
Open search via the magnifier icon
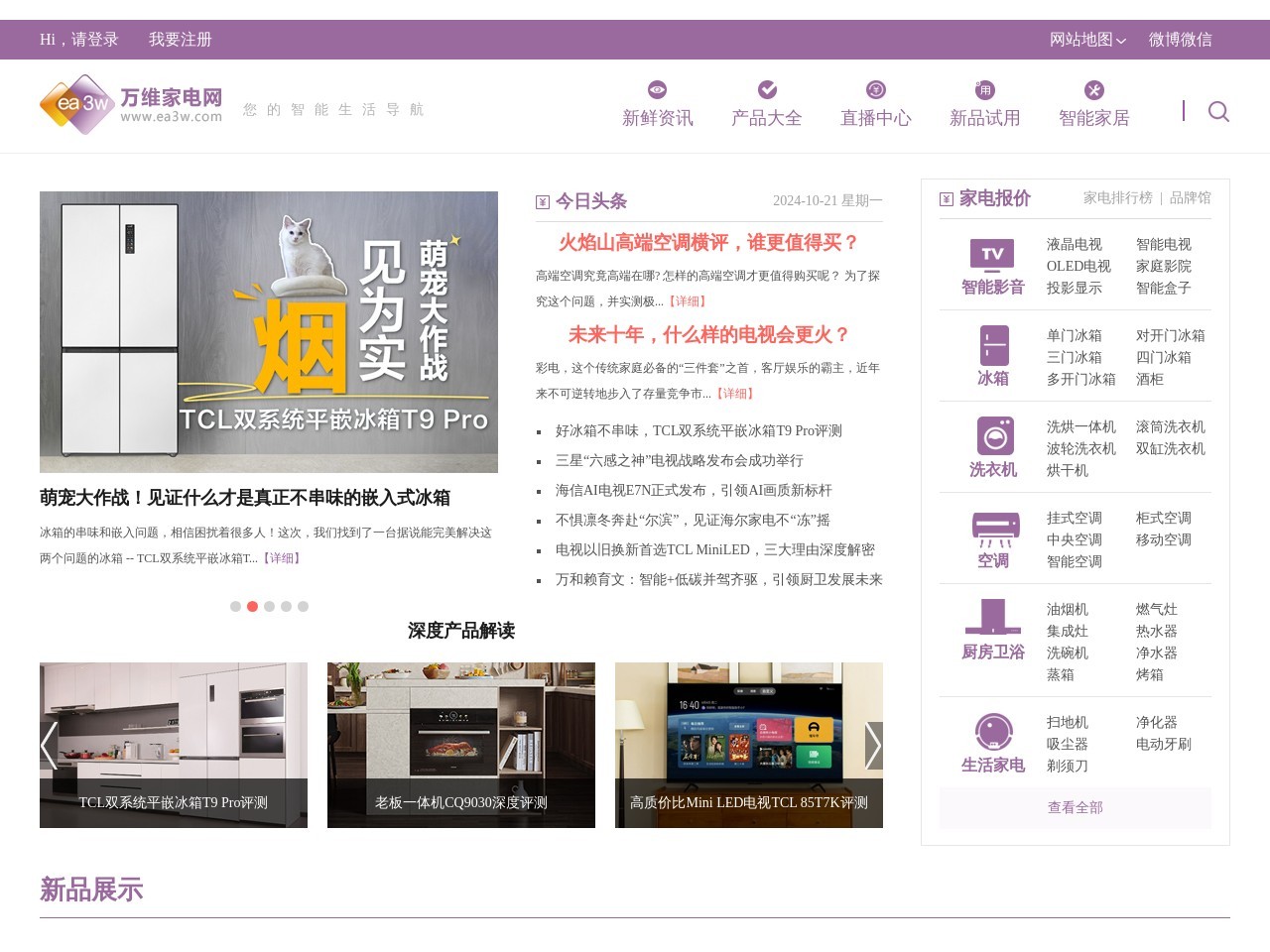pos(1217,112)
